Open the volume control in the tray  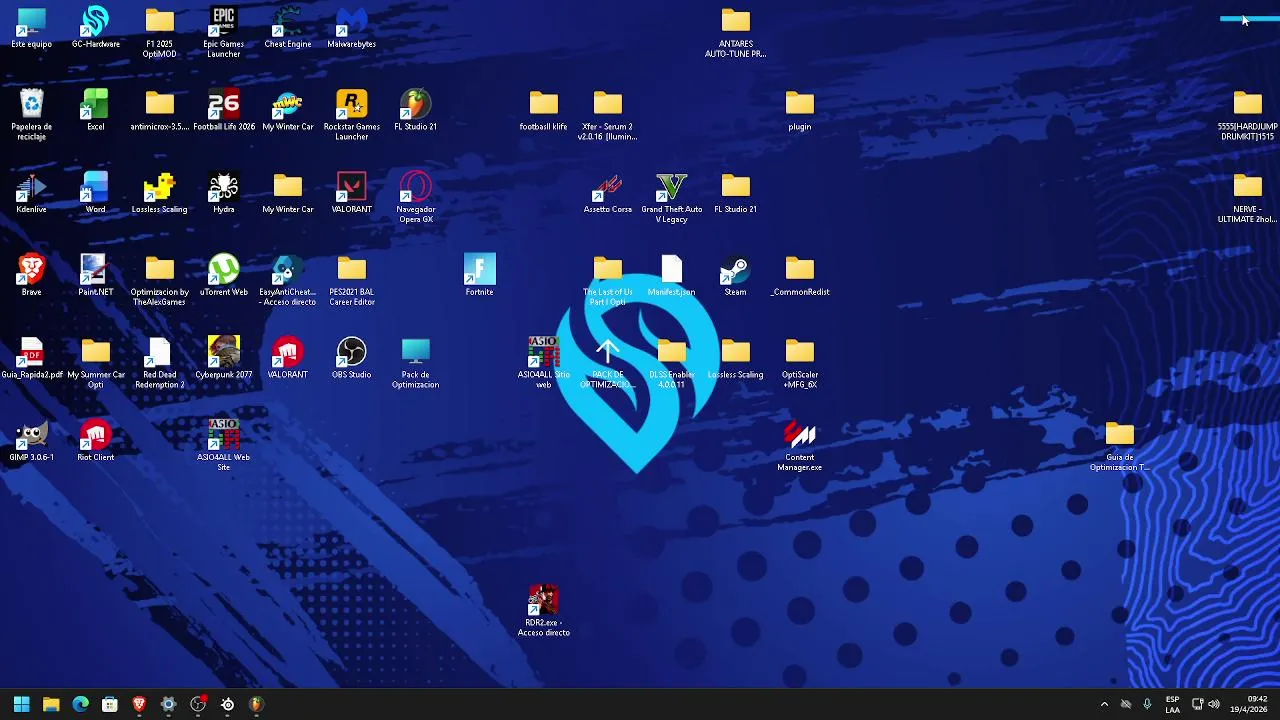(x=1214, y=704)
